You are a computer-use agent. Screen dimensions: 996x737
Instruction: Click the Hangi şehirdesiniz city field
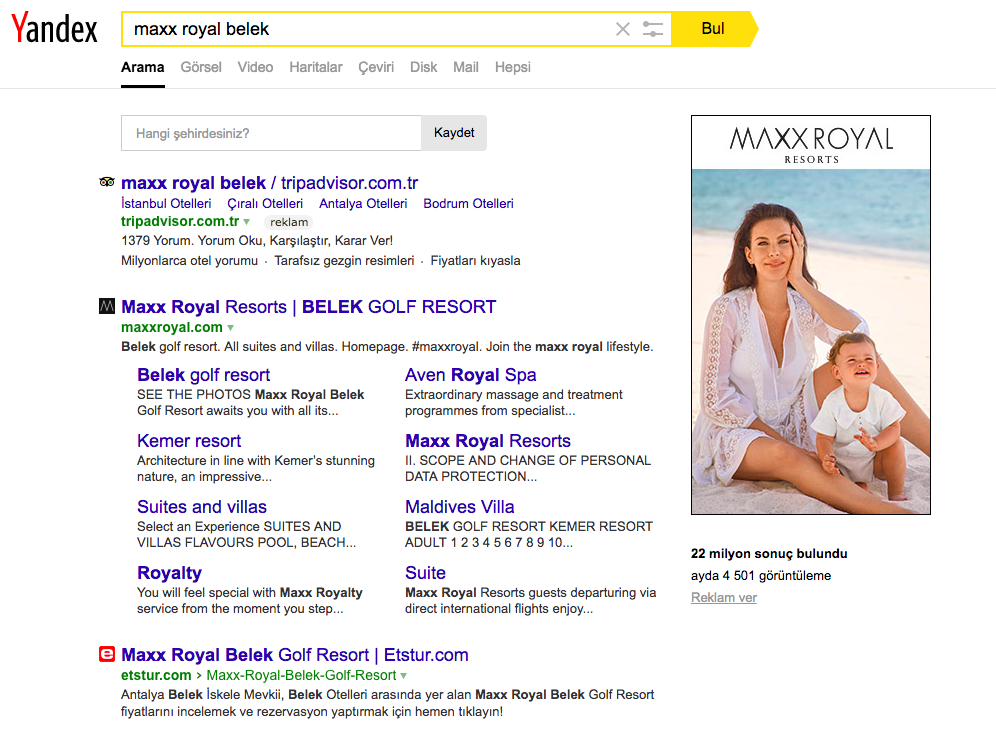[271, 133]
